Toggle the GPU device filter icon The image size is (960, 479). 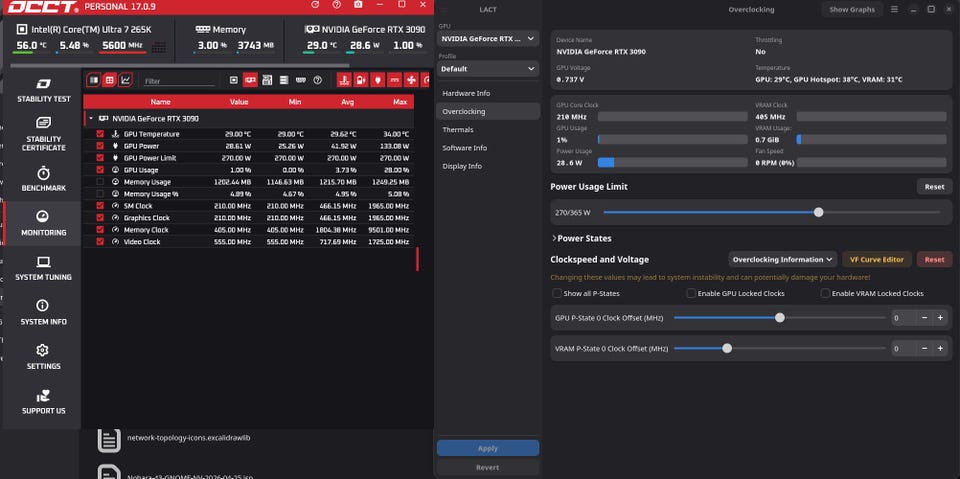[x=250, y=80]
